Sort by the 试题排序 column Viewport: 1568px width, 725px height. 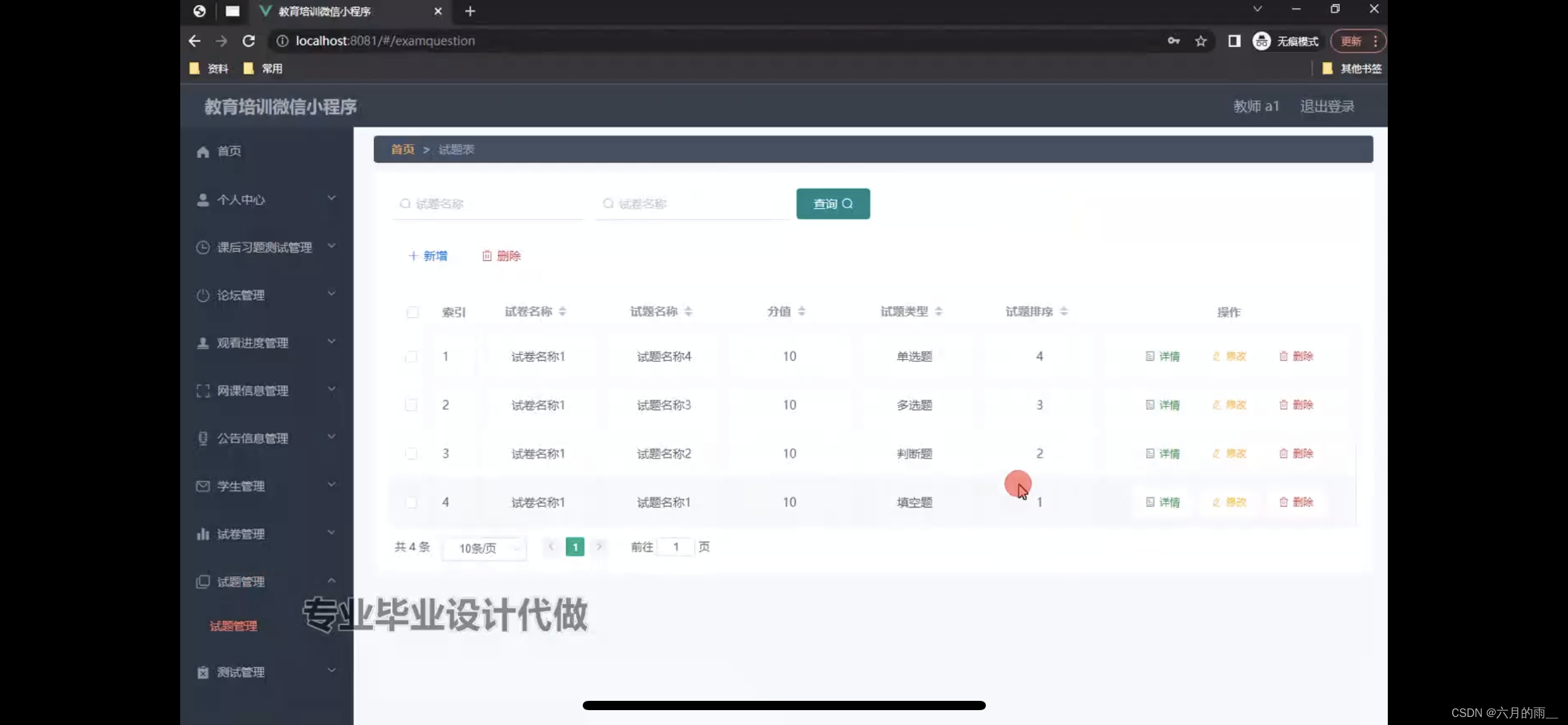coord(1063,312)
